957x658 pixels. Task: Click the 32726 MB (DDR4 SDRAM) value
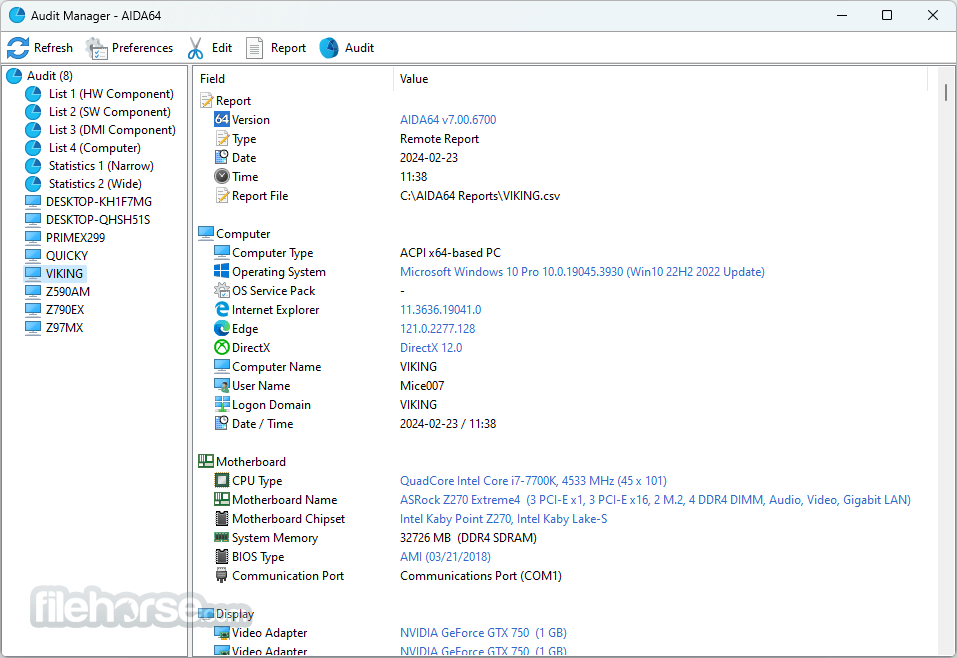pos(469,538)
